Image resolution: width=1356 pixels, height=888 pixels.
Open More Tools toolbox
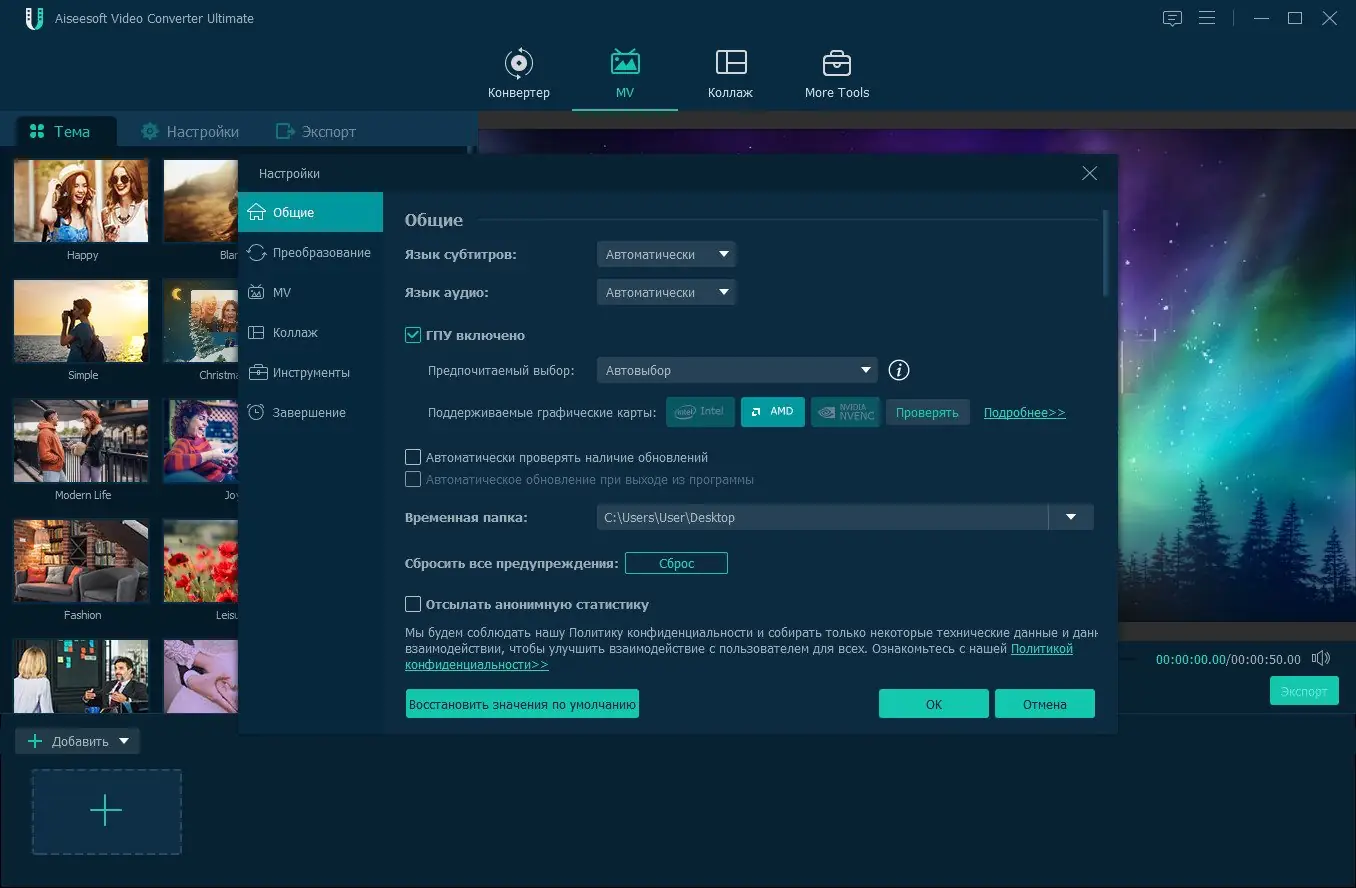click(x=837, y=73)
